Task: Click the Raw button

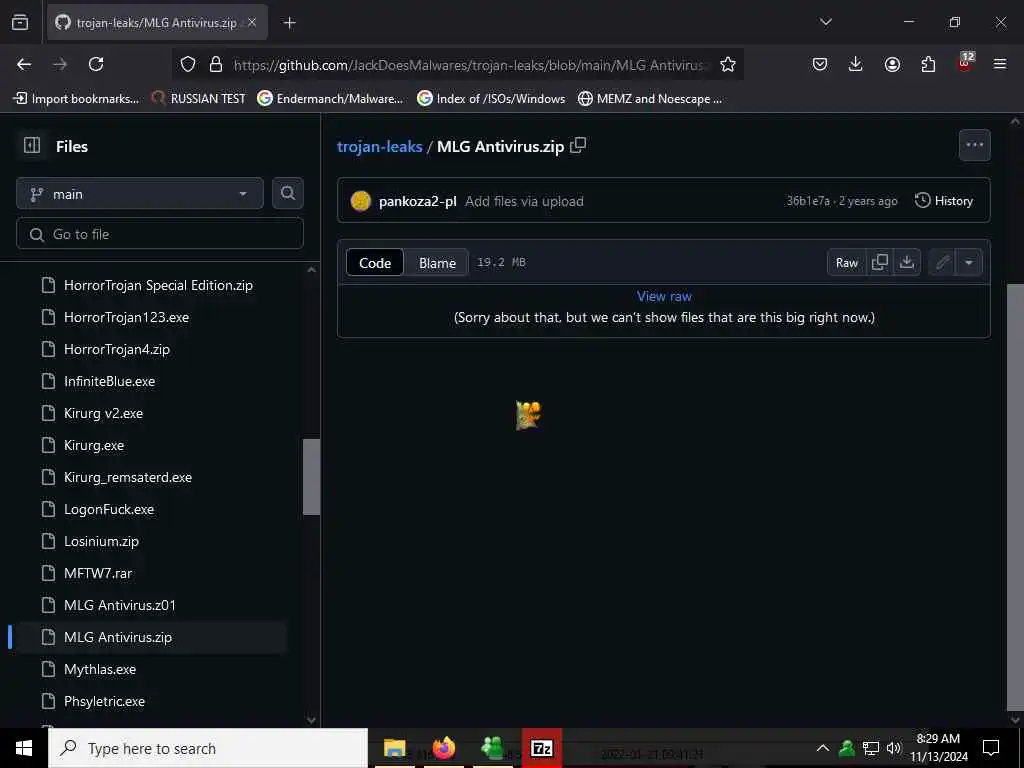Action: tap(846, 262)
